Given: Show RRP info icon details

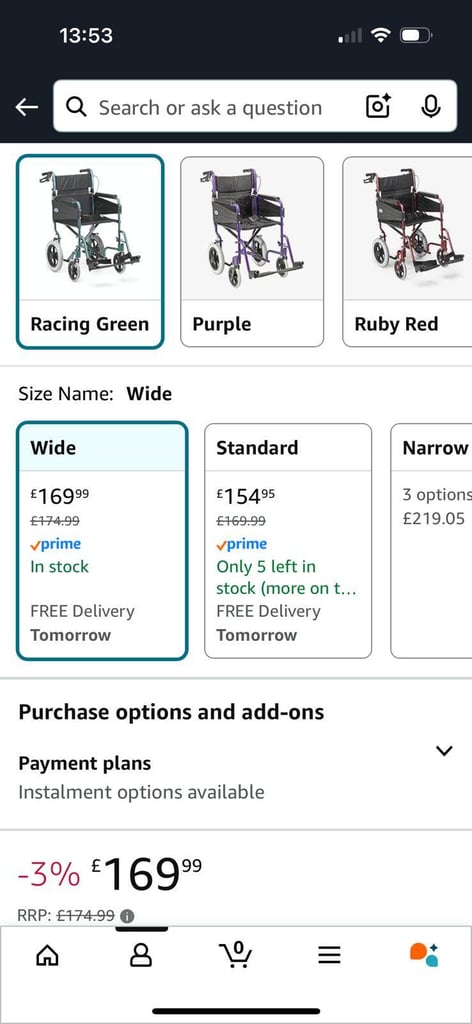Looking at the screenshot, I should tap(127, 916).
